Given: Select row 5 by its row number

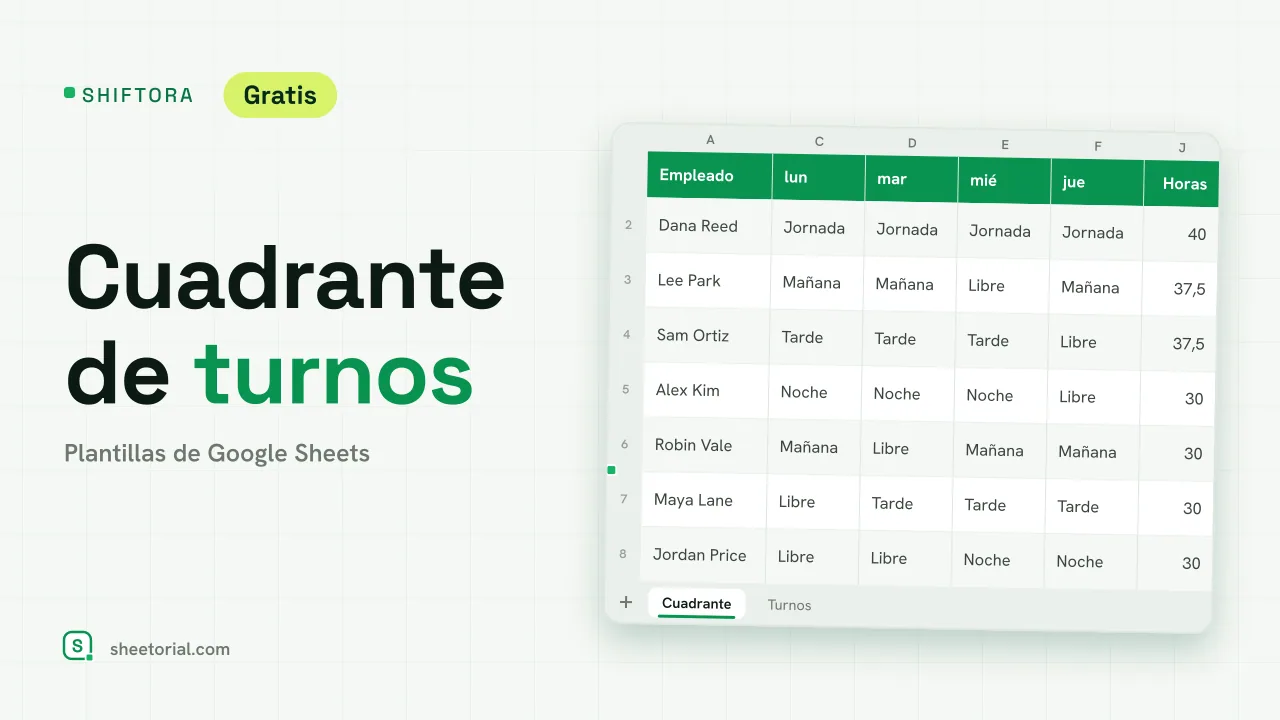Looking at the screenshot, I should pyautogui.click(x=626, y=389).
